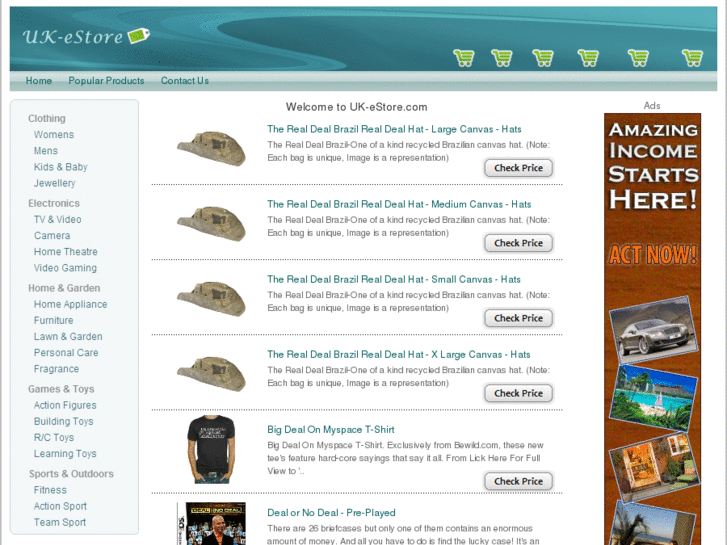Click the car photo in the ad banner
Viewport: 727px width, 545px height.
click(x=653, y=329)
